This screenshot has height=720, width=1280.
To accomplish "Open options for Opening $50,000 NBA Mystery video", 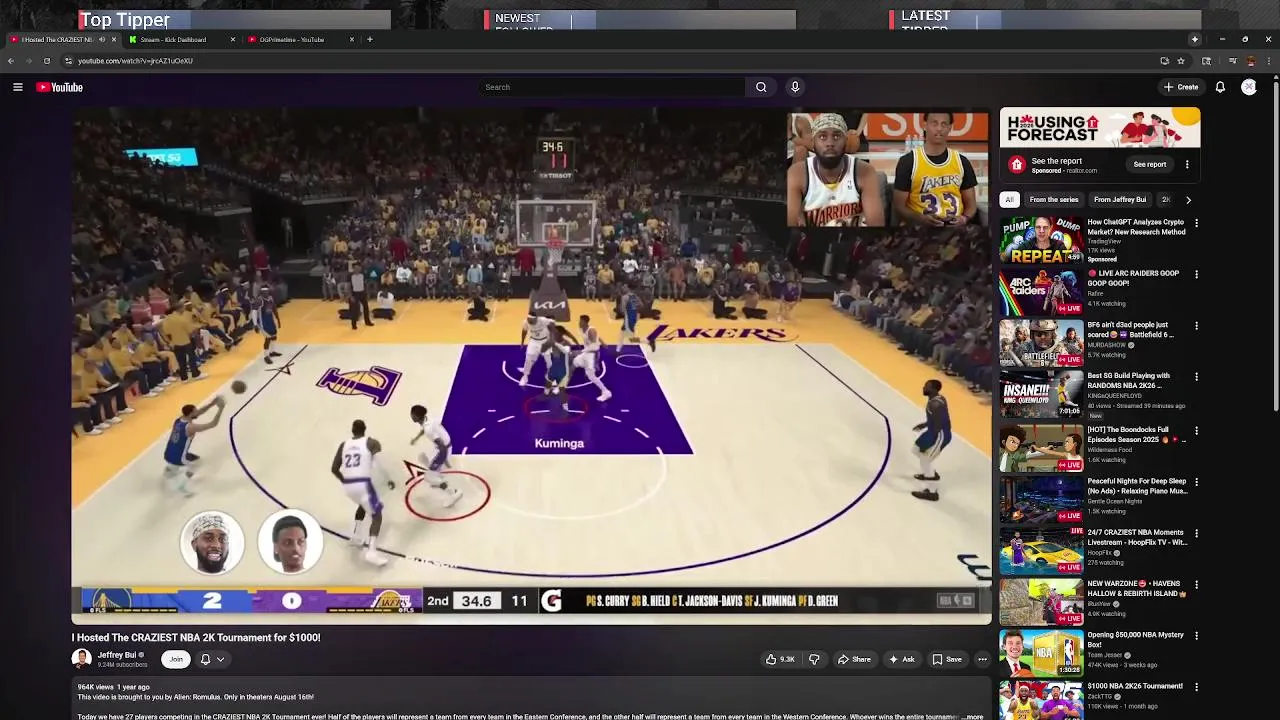I will click(x=1196, y=636).
